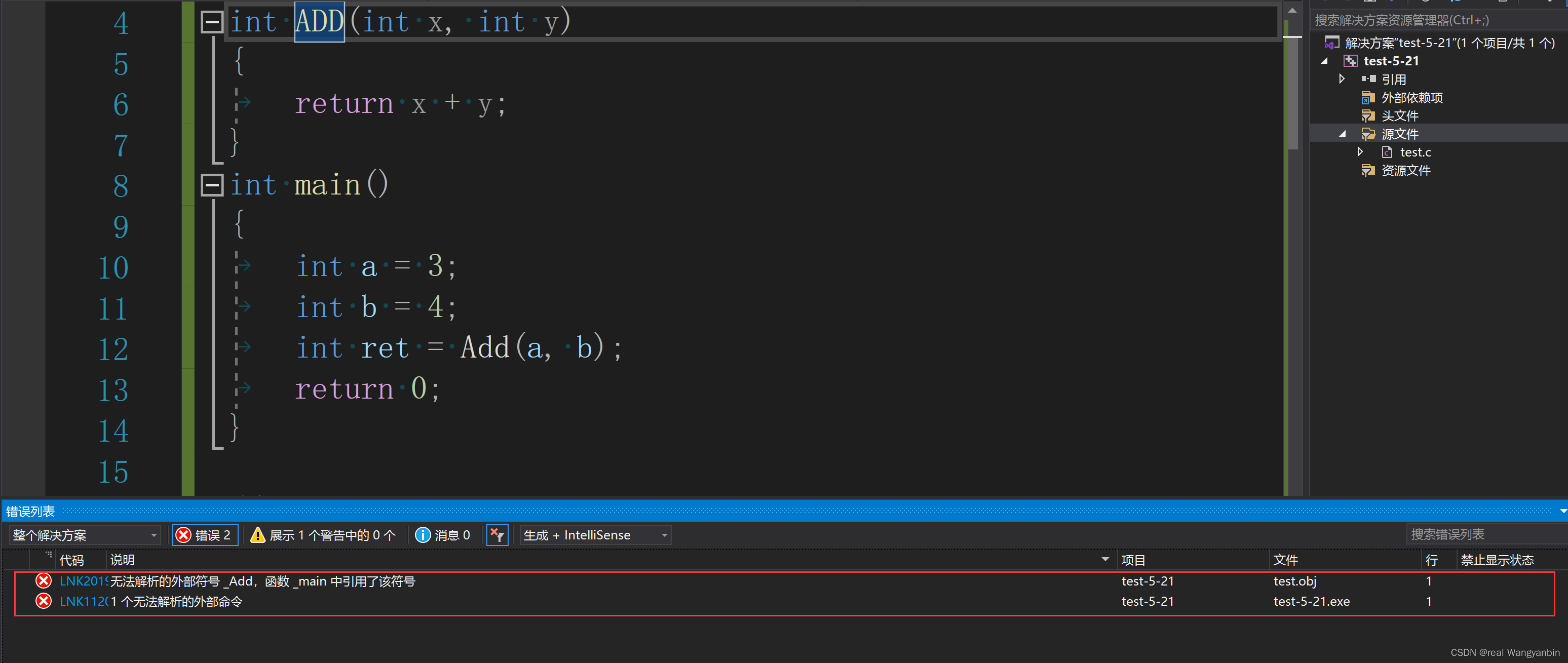Click the error description mentioning _Add
The image size is (1568, 663).
click(262, 581)
